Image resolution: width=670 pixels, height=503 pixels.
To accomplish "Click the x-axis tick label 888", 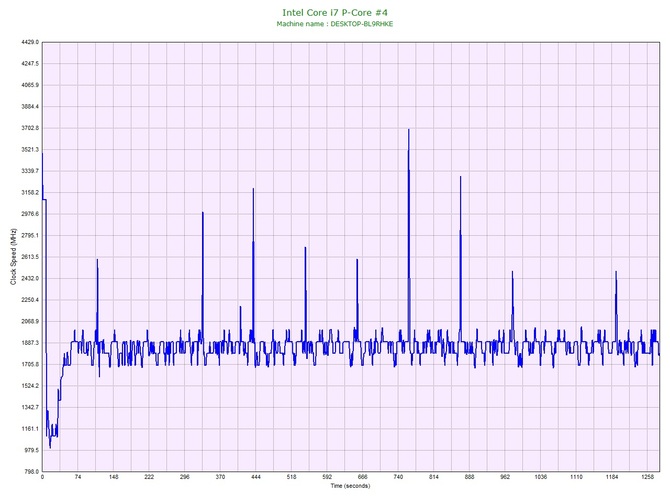I will point(469,477).
